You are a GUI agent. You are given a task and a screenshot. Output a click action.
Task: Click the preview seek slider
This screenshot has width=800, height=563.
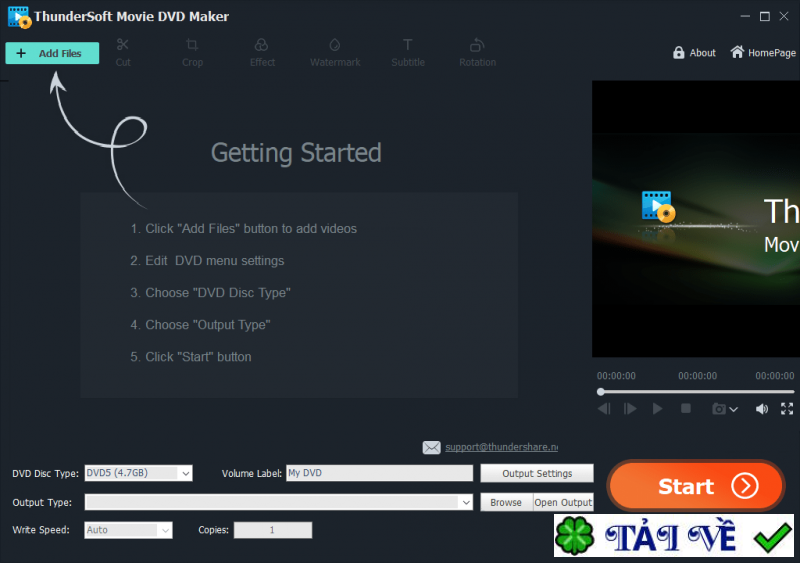pos(695,391)
